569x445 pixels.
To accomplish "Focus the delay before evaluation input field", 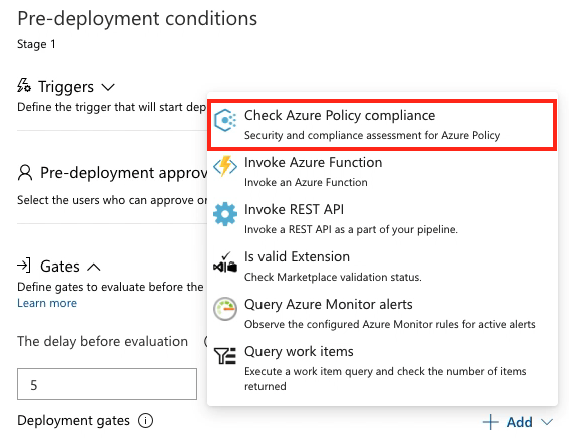I will tap(107, 384).
